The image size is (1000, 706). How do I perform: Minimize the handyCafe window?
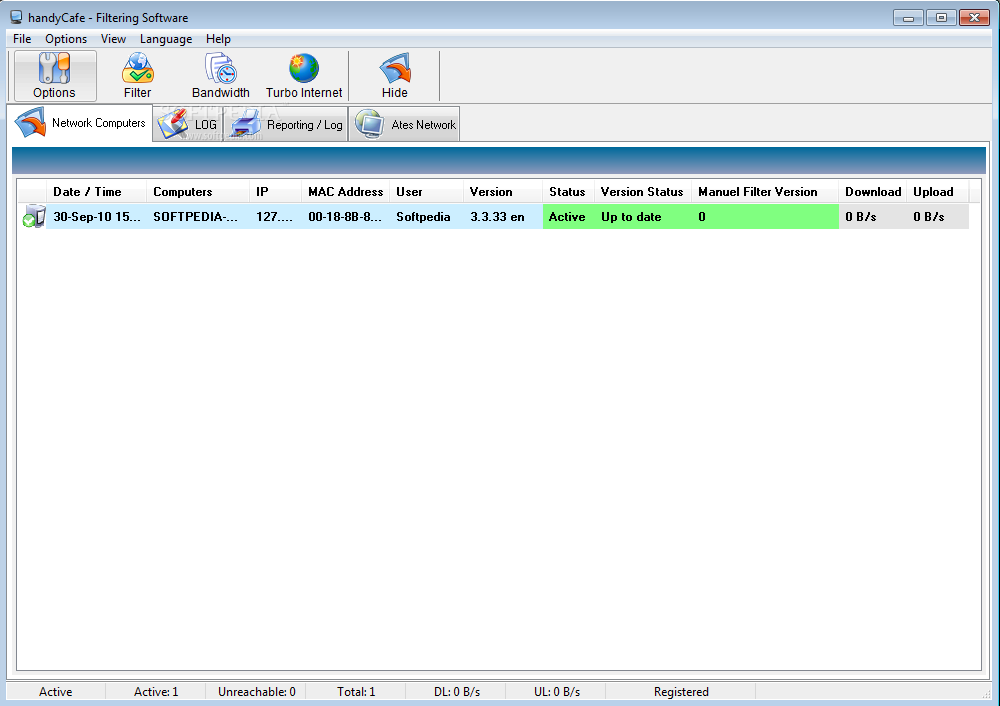908,18
